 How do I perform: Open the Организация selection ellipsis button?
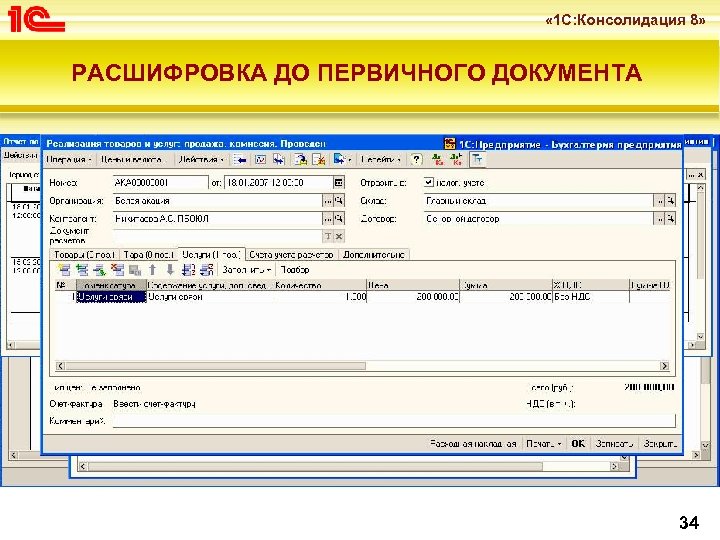point(327,201)
